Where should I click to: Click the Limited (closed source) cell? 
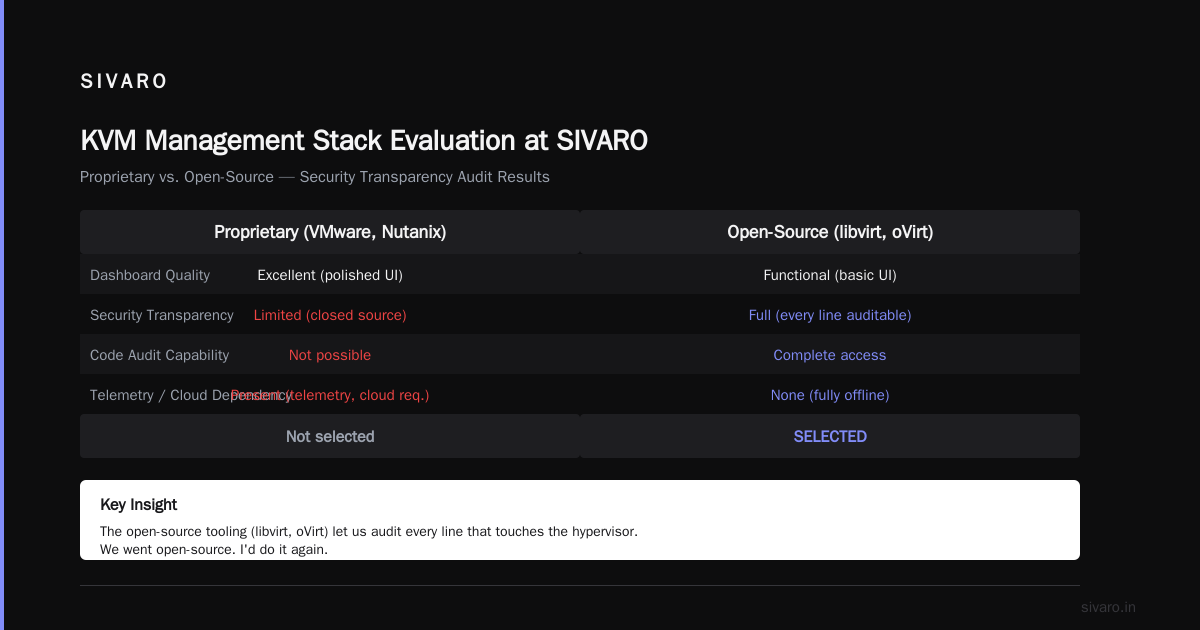click(x=330, y=315)
